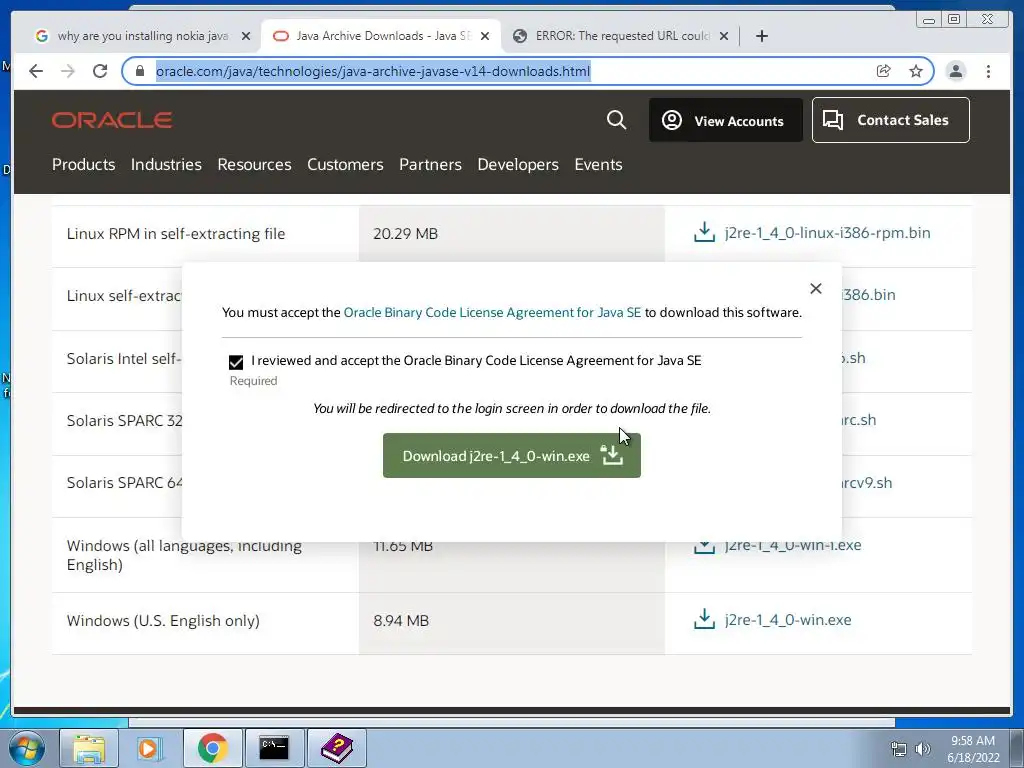The width and height of the screenshot is (1024, 768).
Task: Select Java Archive Downloads tab
Action: (382, 36)
